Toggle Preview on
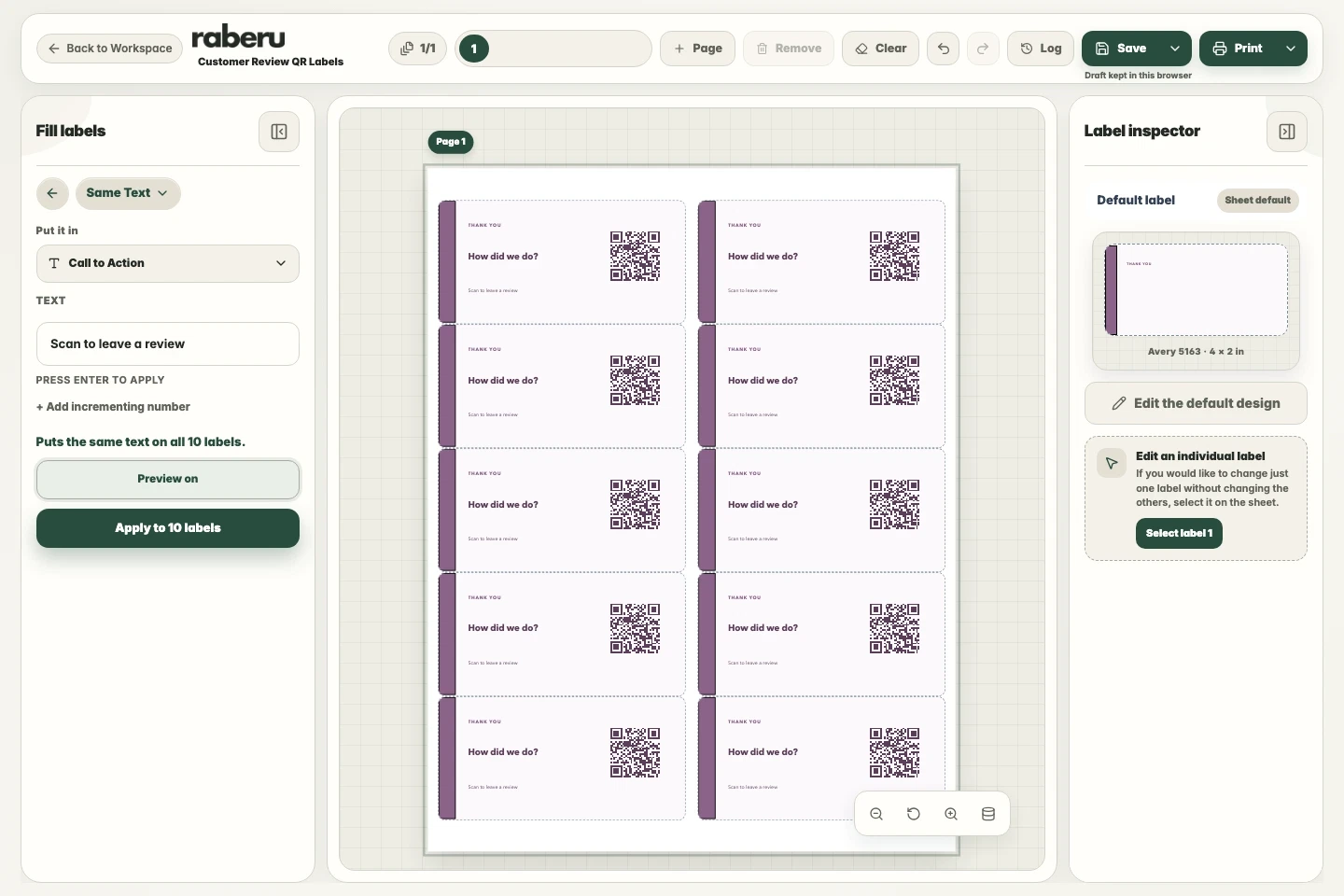Image resolution: width=1344 pixels, height=896 pixels. [x=168, y=479]
